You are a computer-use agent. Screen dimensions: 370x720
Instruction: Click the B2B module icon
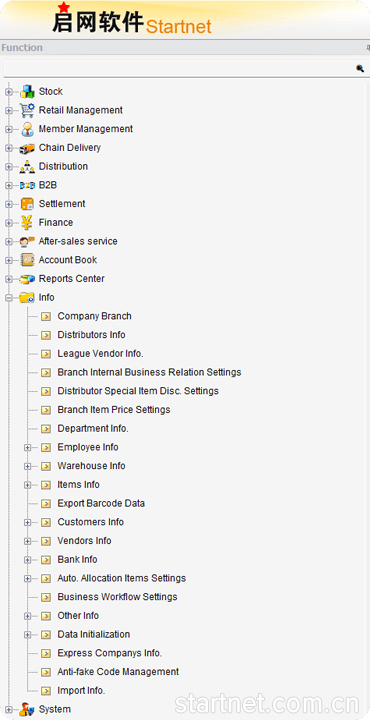pos(27,186)
